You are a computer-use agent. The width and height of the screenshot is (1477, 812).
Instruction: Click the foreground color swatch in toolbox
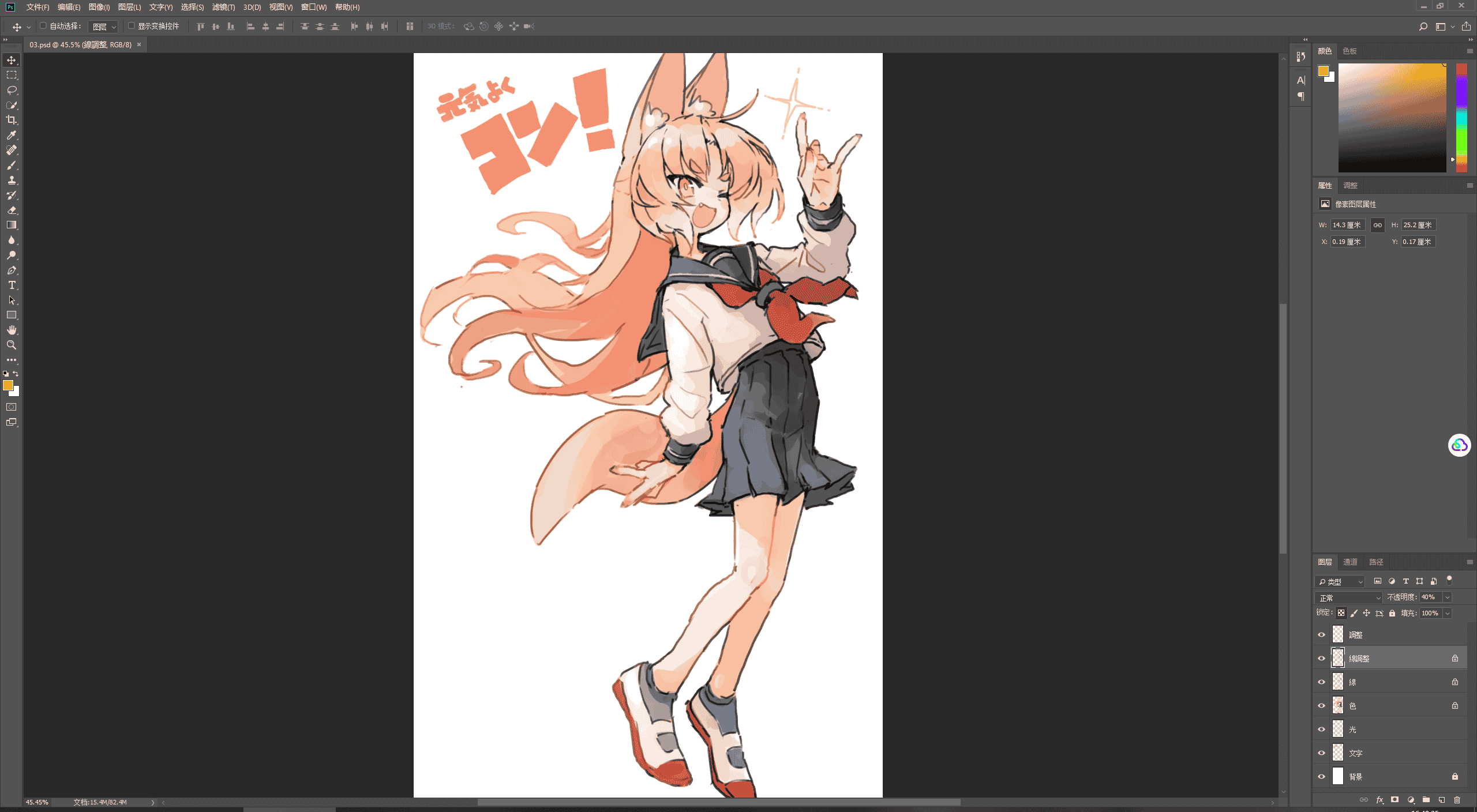tap(8, 385)
